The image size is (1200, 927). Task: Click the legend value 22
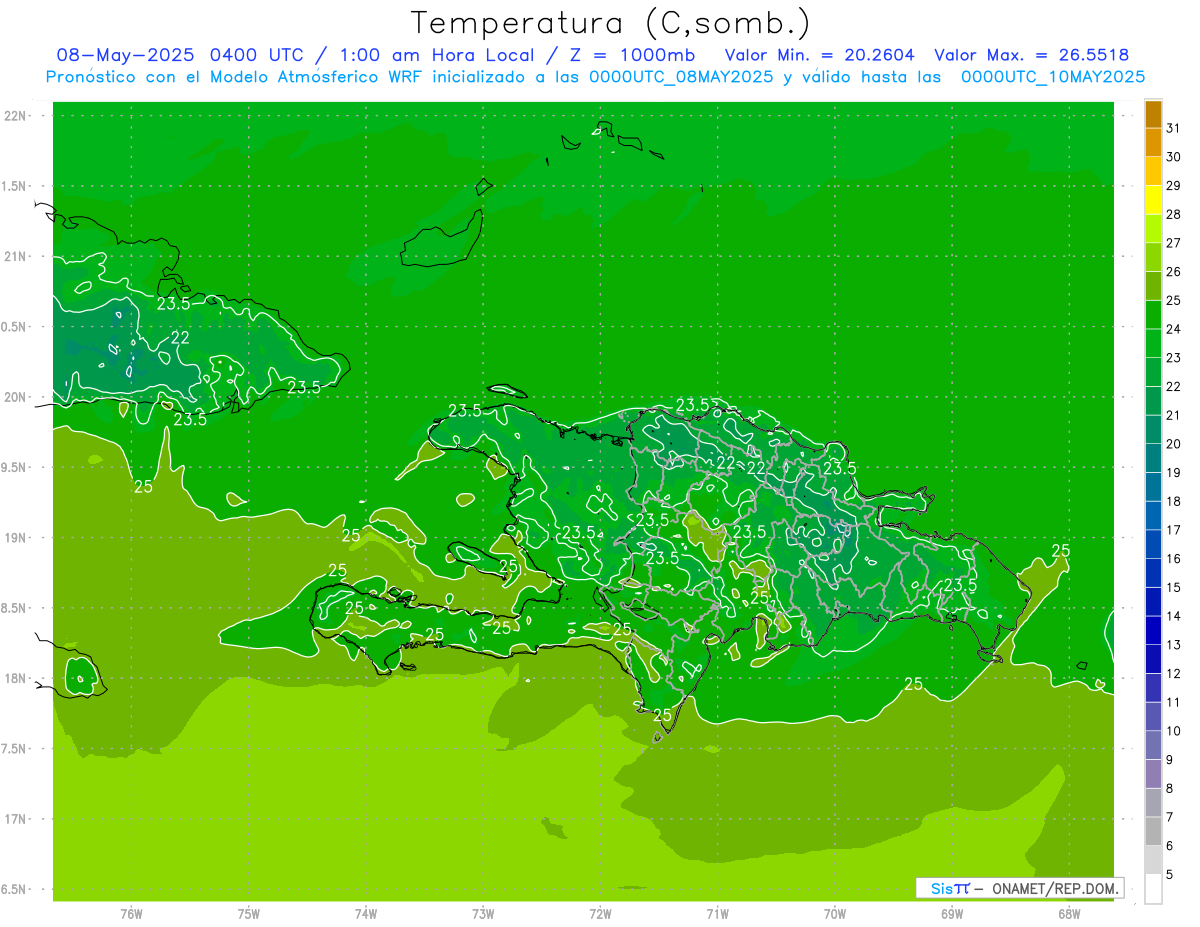click(1173, 386)
